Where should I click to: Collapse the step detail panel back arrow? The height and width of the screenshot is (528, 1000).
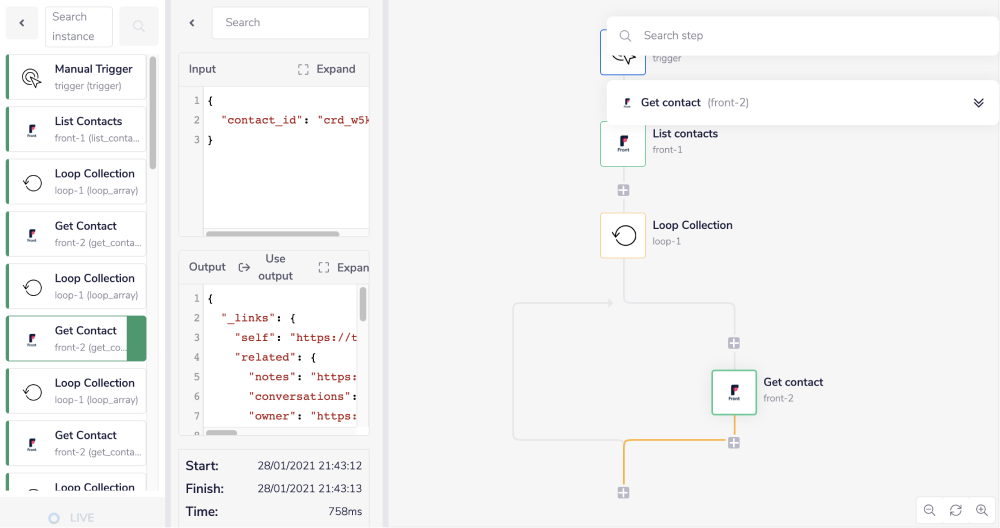point(192,23)
